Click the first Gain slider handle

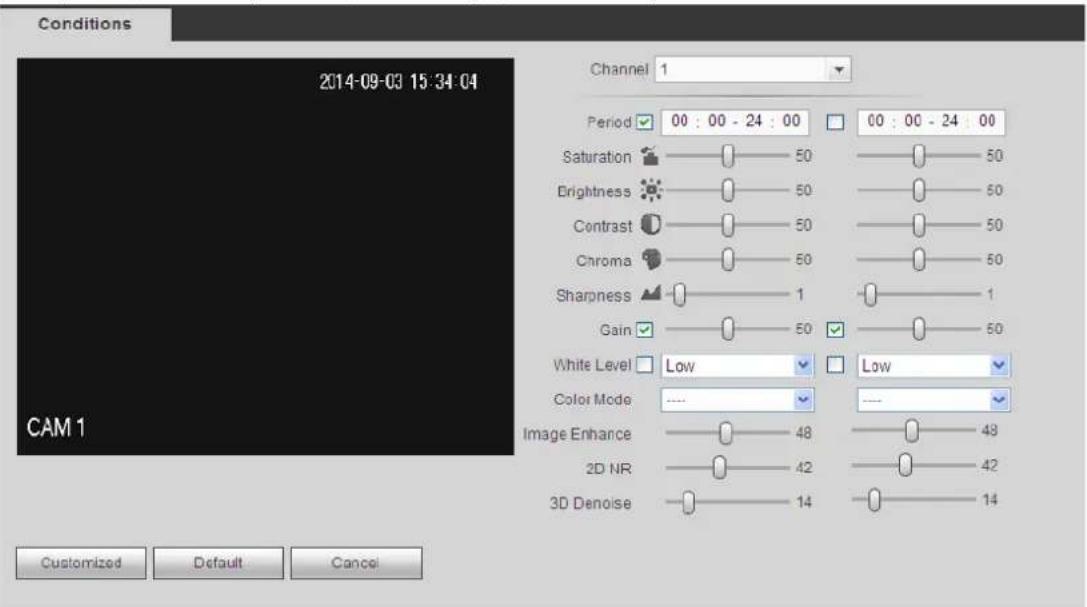click(727, 328)
